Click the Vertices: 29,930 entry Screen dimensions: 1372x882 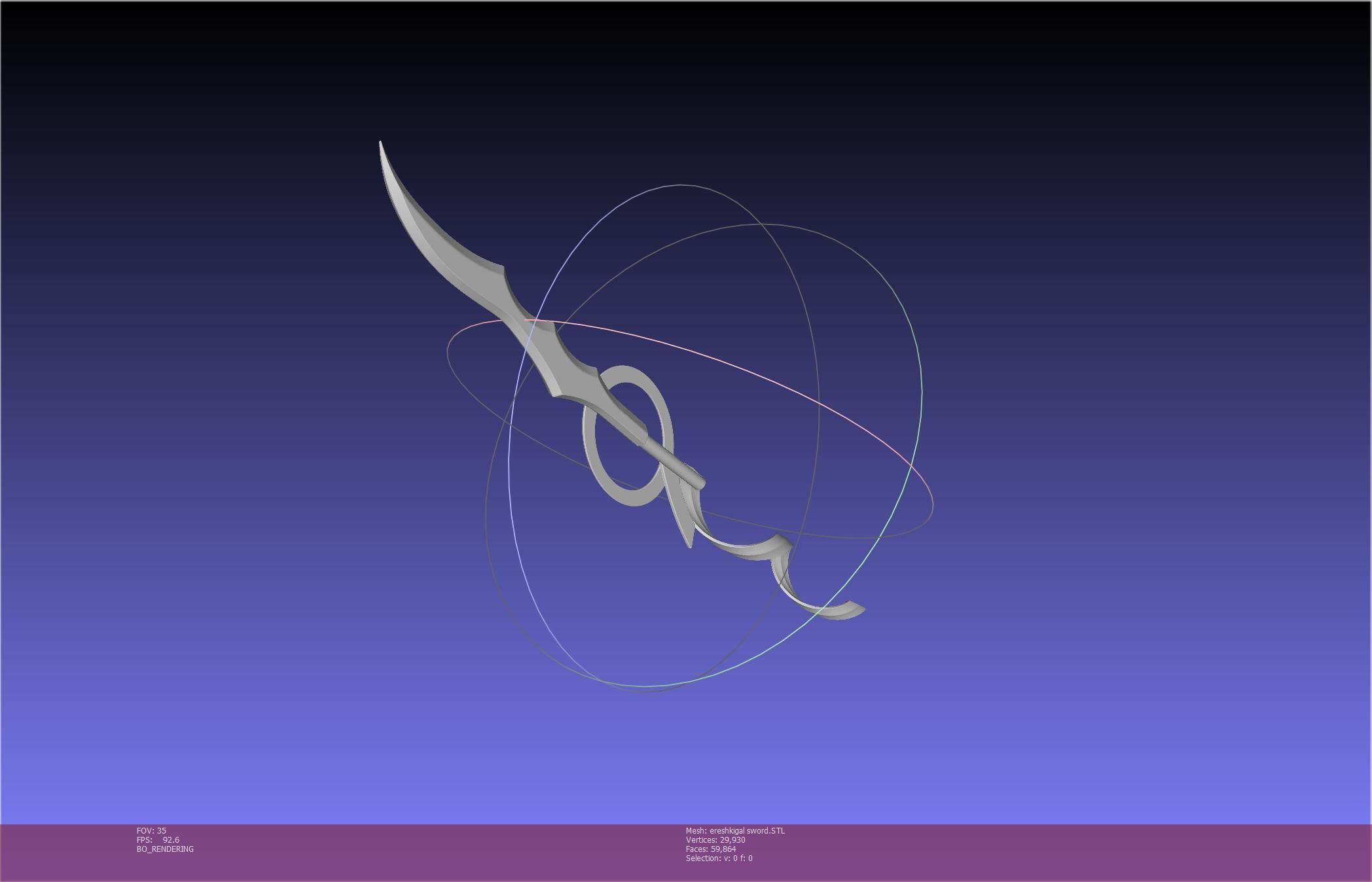715,840
